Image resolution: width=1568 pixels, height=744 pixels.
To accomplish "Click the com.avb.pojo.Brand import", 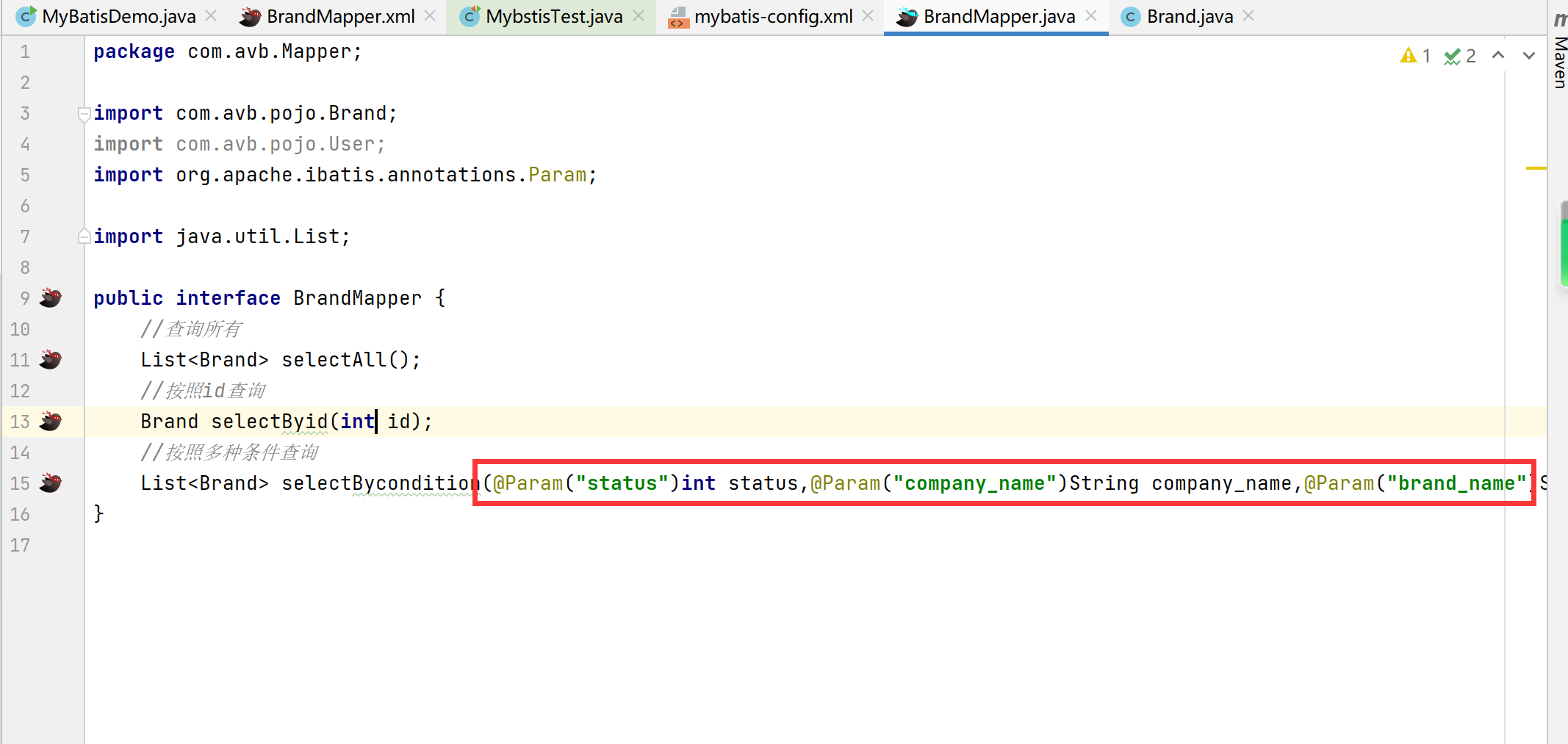I will tap(245, 113).
